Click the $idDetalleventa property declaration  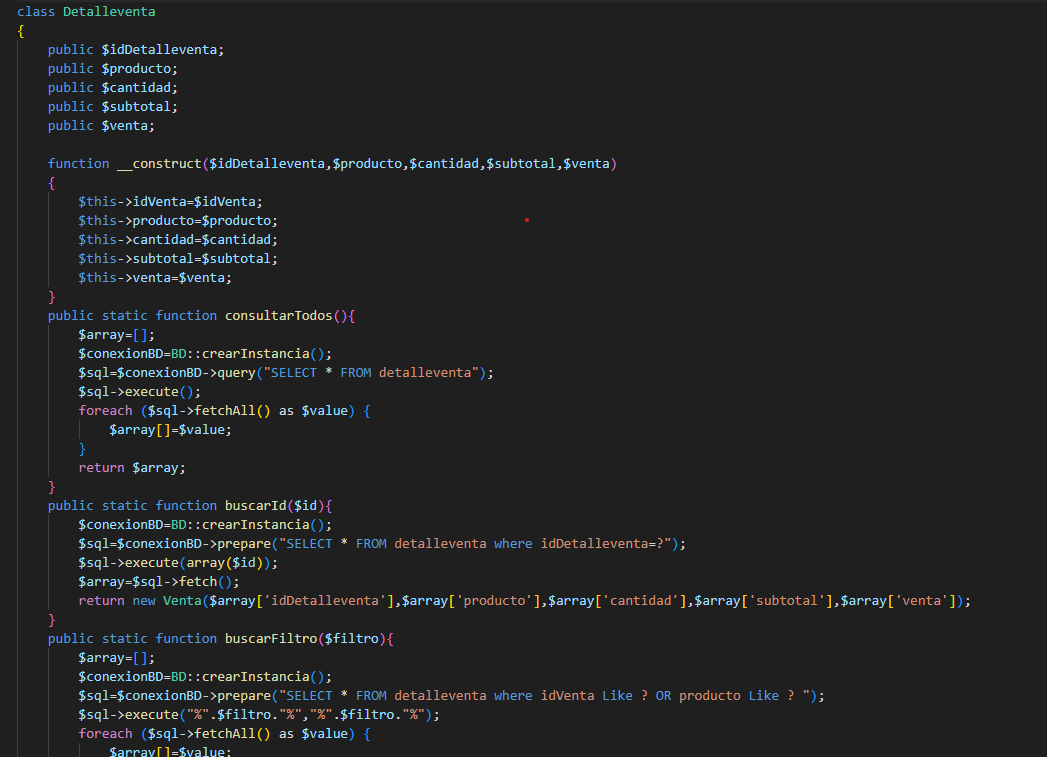click(x=162, y=49)
